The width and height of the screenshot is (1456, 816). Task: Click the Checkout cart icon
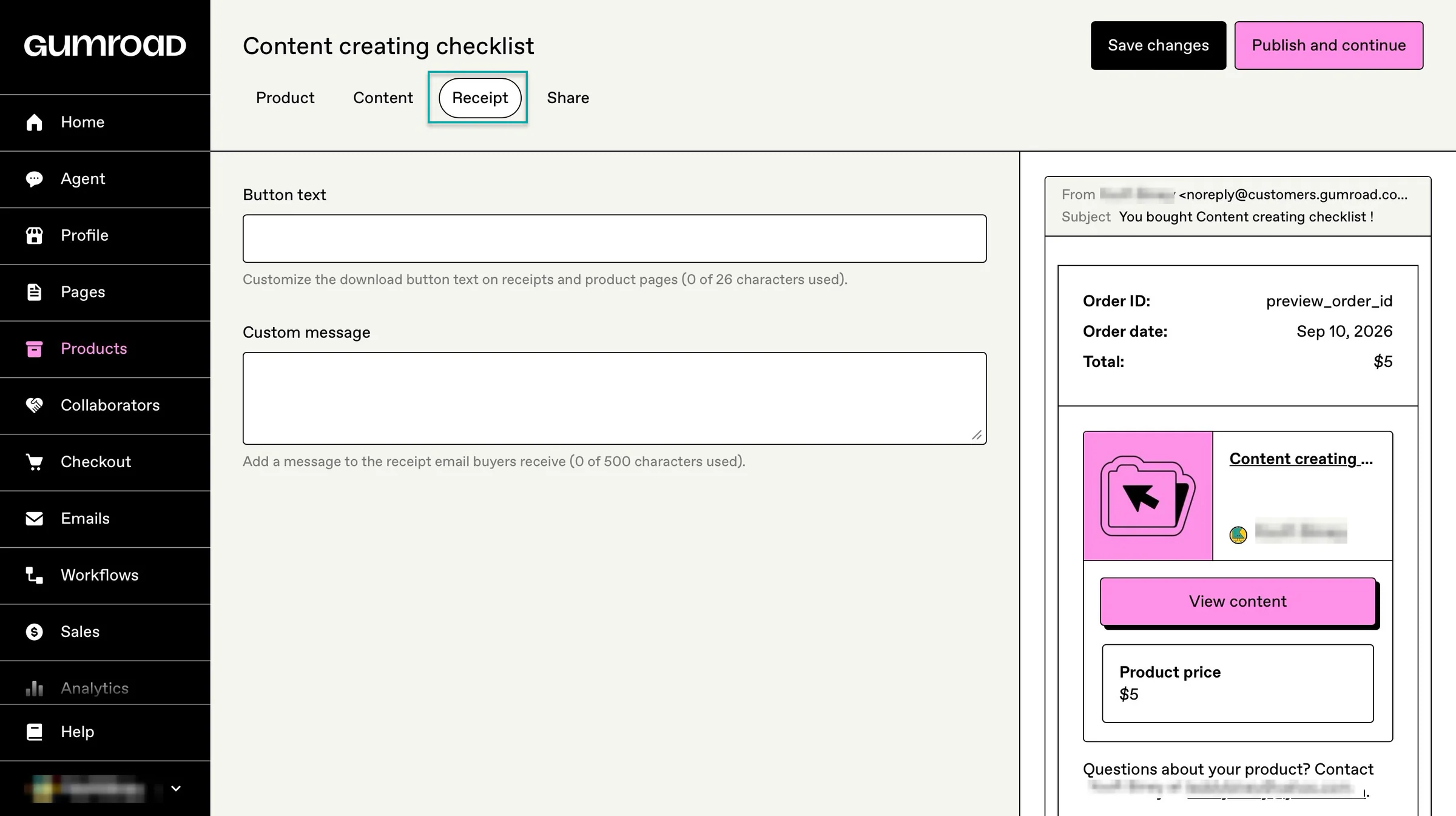click(35, 462)
